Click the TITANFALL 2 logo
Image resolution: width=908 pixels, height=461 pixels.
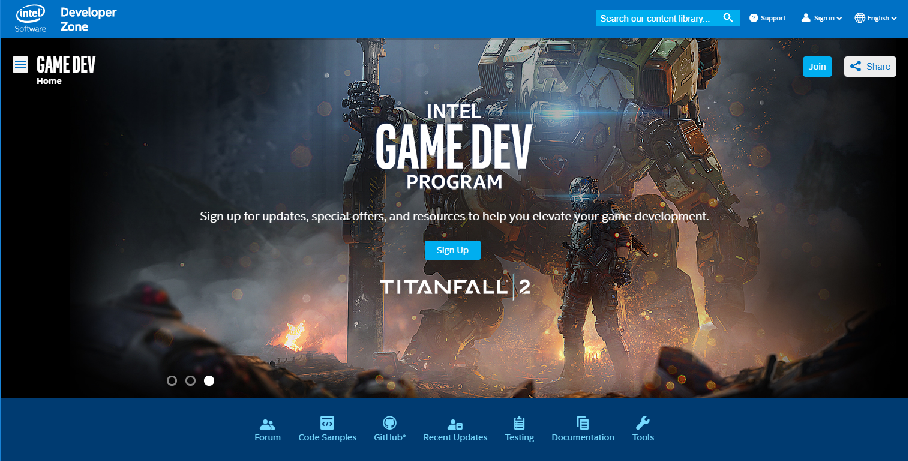click(455, 287)
